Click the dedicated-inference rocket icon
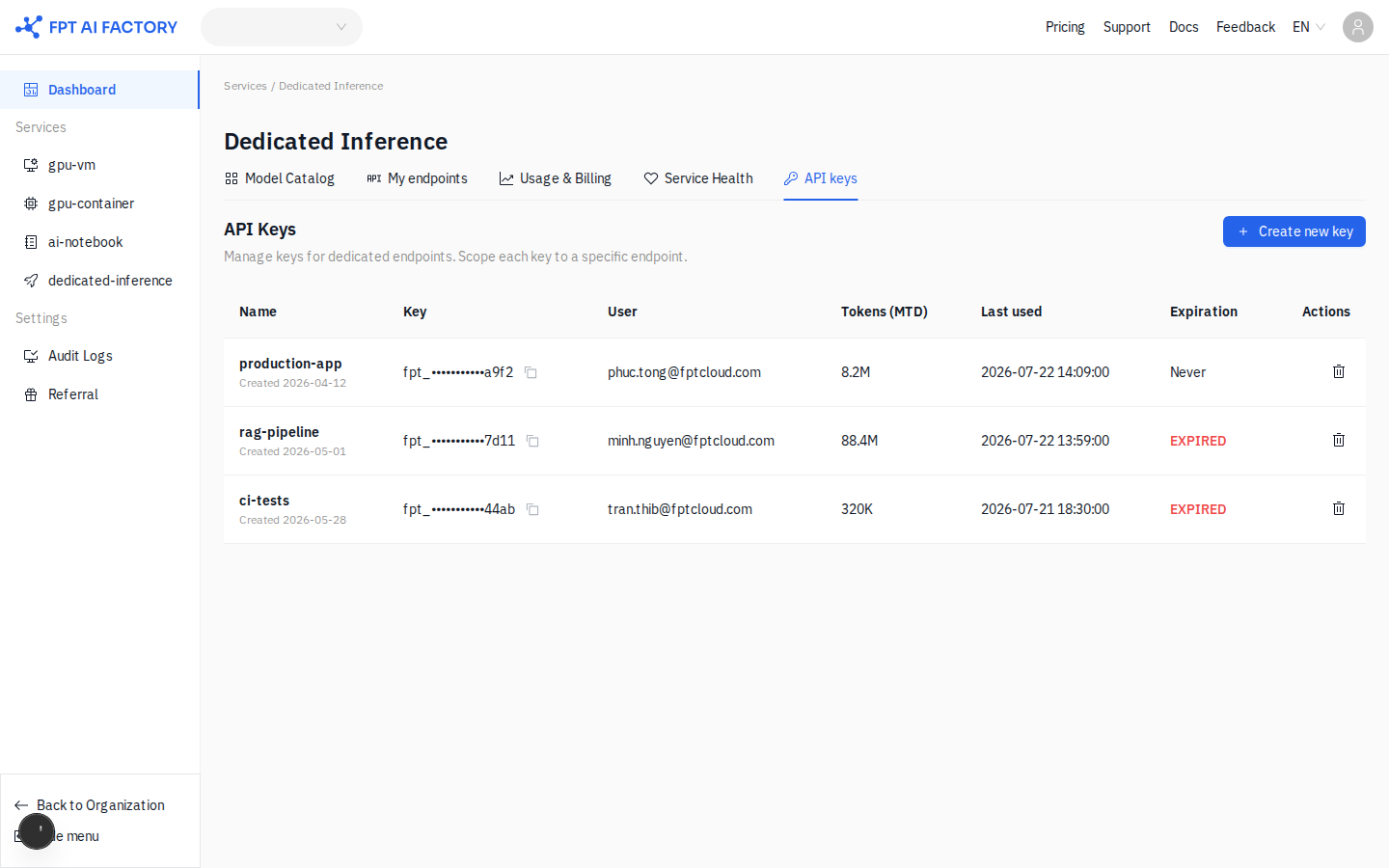The width and height of the screenshot is (1389, 868). (31, 281)
